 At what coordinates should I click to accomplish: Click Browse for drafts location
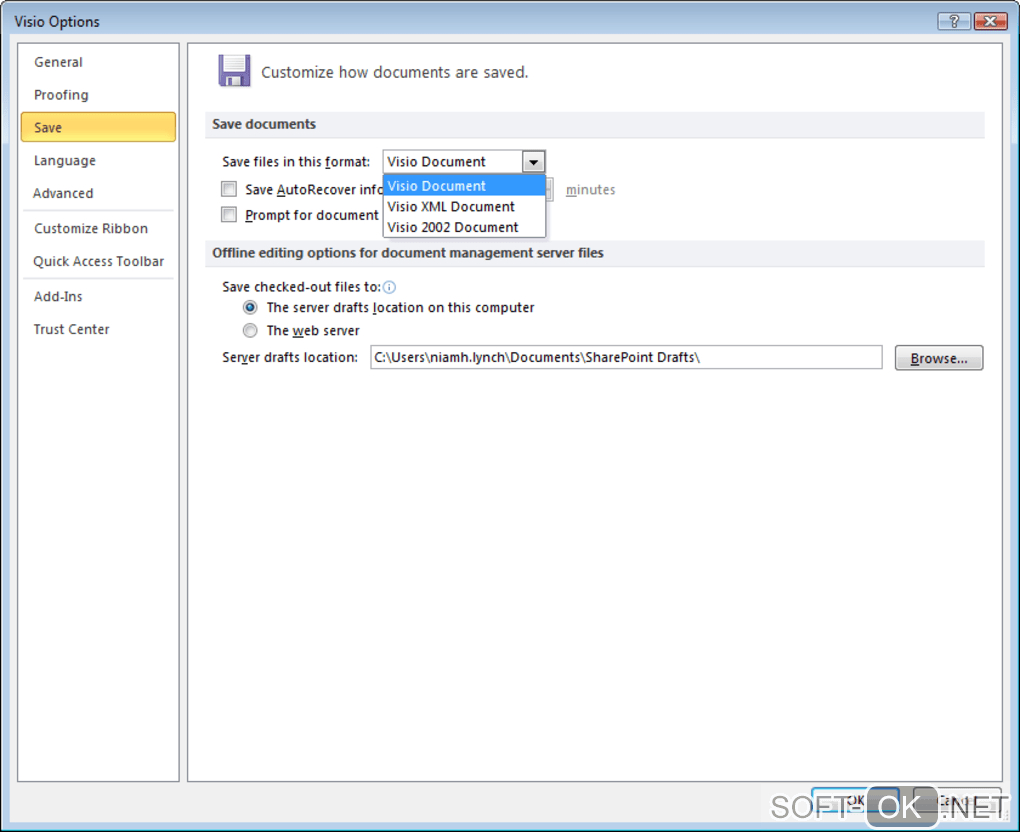939,358
